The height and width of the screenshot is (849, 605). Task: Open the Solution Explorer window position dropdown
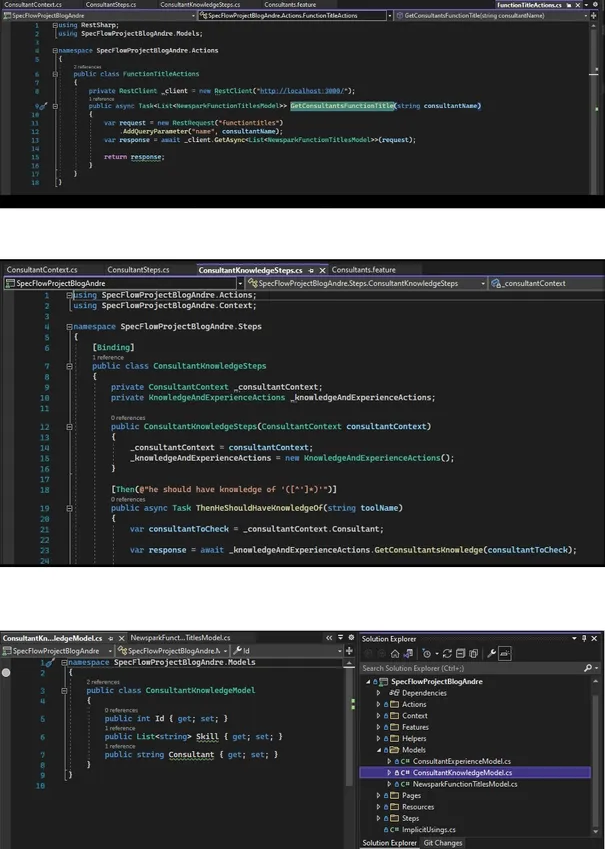(574, 638)
